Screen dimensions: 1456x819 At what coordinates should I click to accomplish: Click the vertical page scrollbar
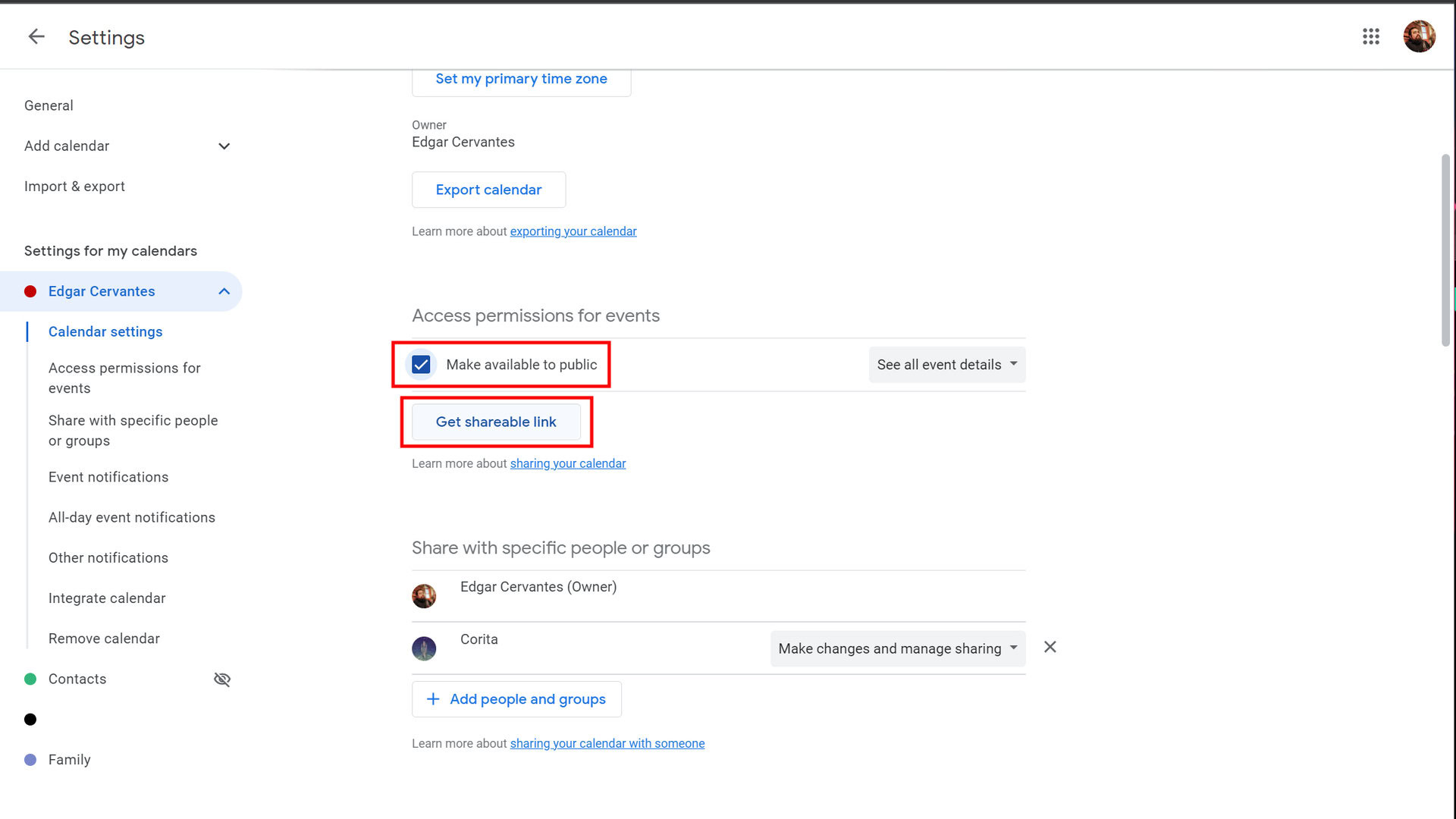[x=1445, y=250]
